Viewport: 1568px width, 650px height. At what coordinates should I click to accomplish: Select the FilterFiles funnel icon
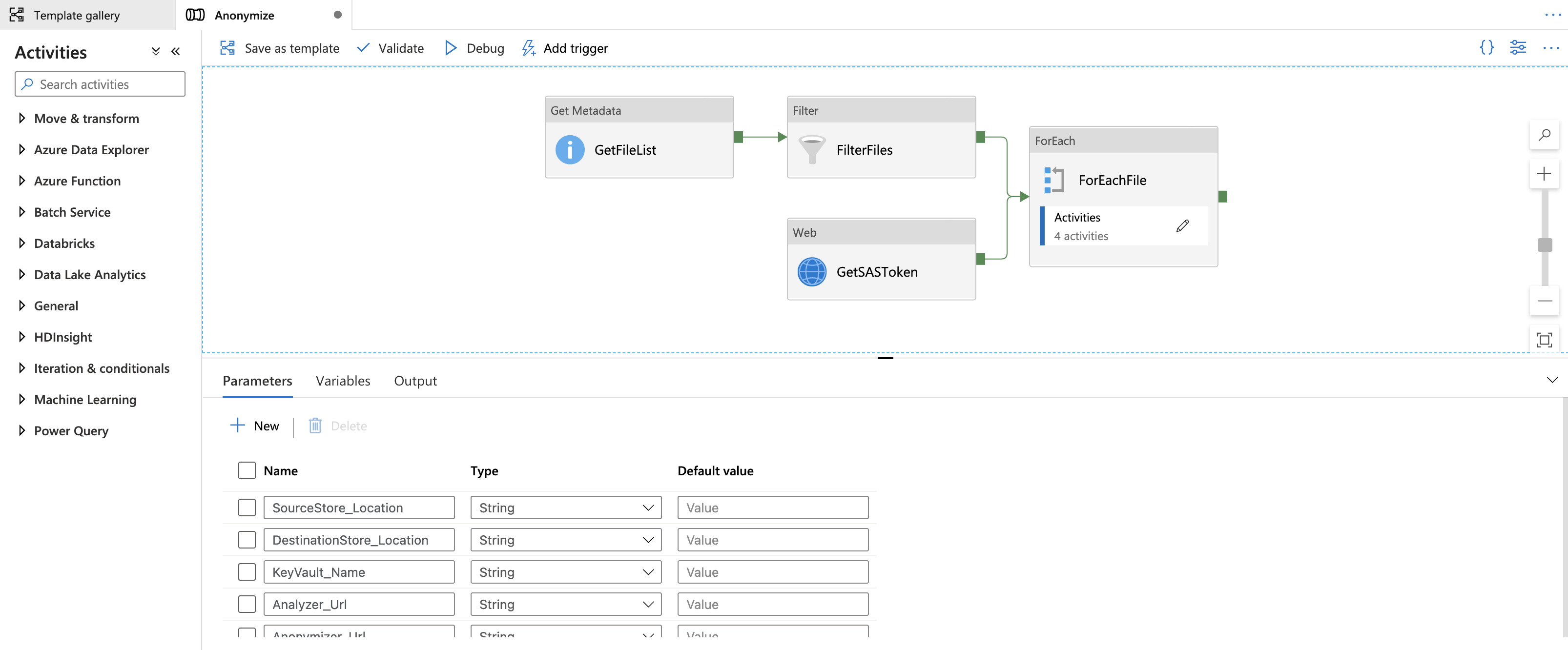(812, 150)
